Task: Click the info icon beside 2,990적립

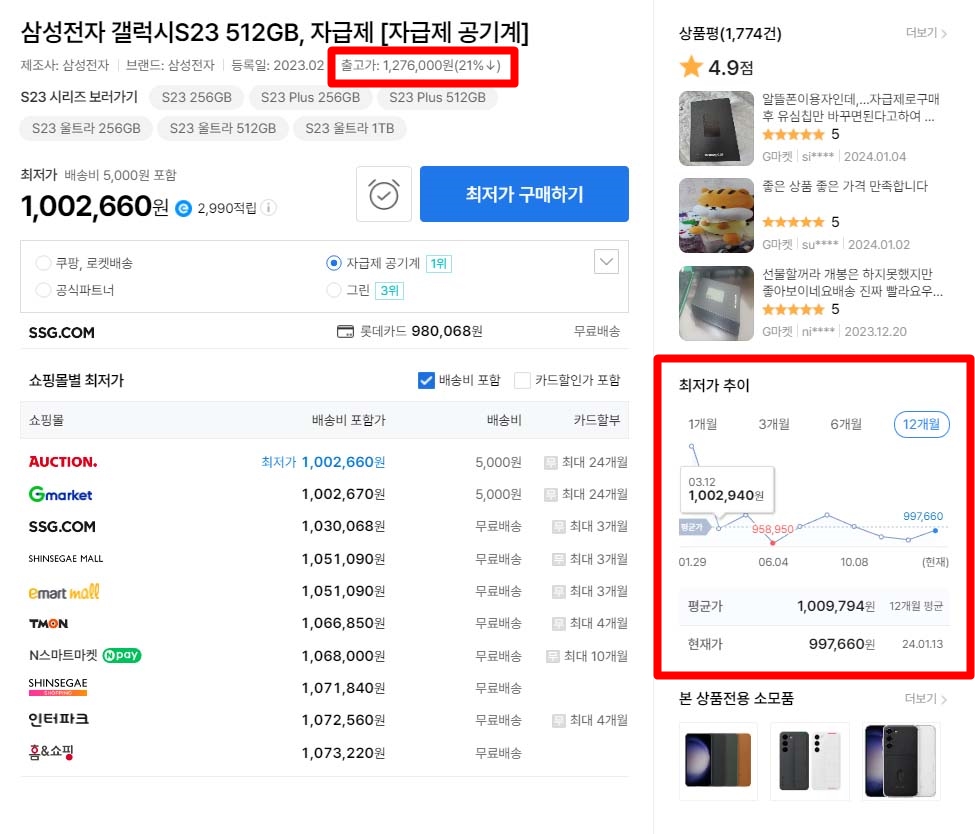Action: coord(269,208)
